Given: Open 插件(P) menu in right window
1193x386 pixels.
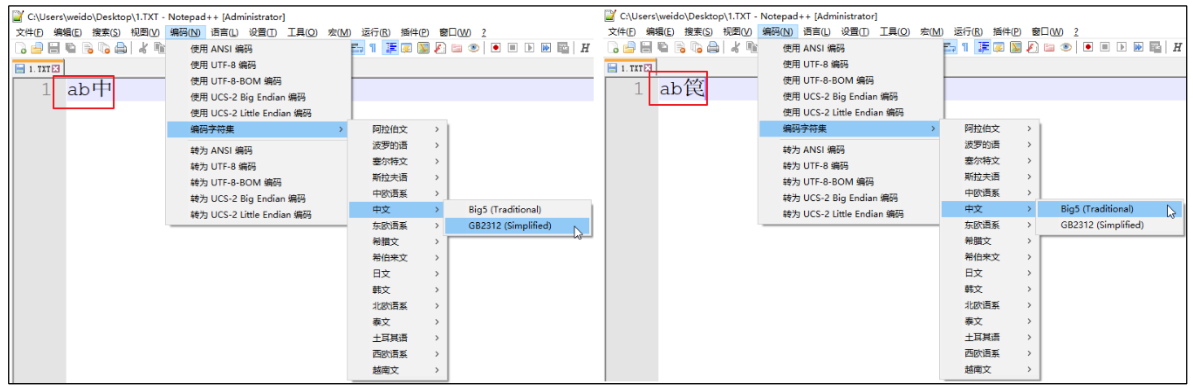Looking at the screenshot, I should point(1008,31).
